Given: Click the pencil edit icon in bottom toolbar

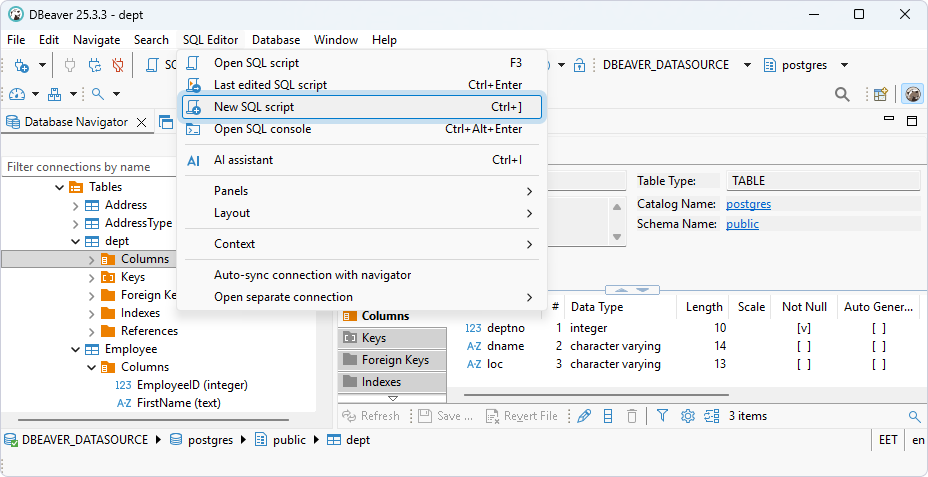Looking at the screenshot, I should (584, 416).
